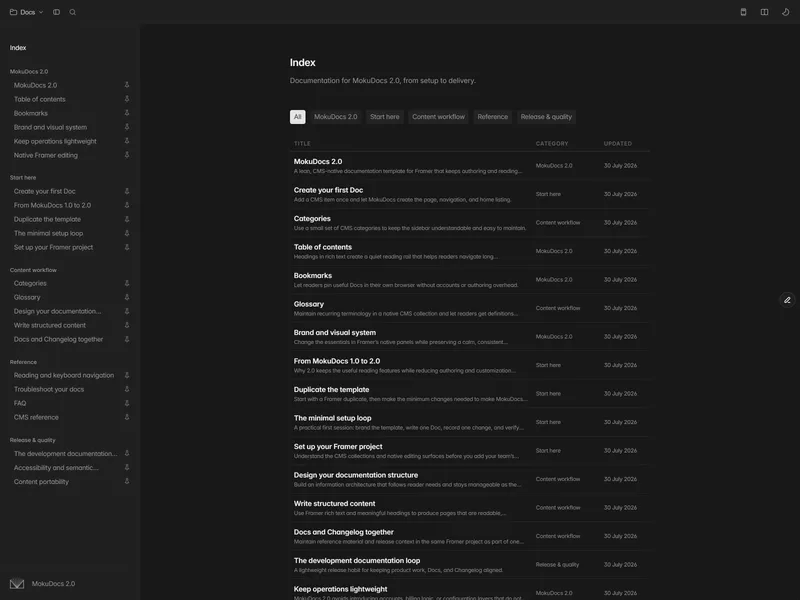Open Set up your Framer project table row
This screenshot has height=600, width=800.
coord(469,452)
